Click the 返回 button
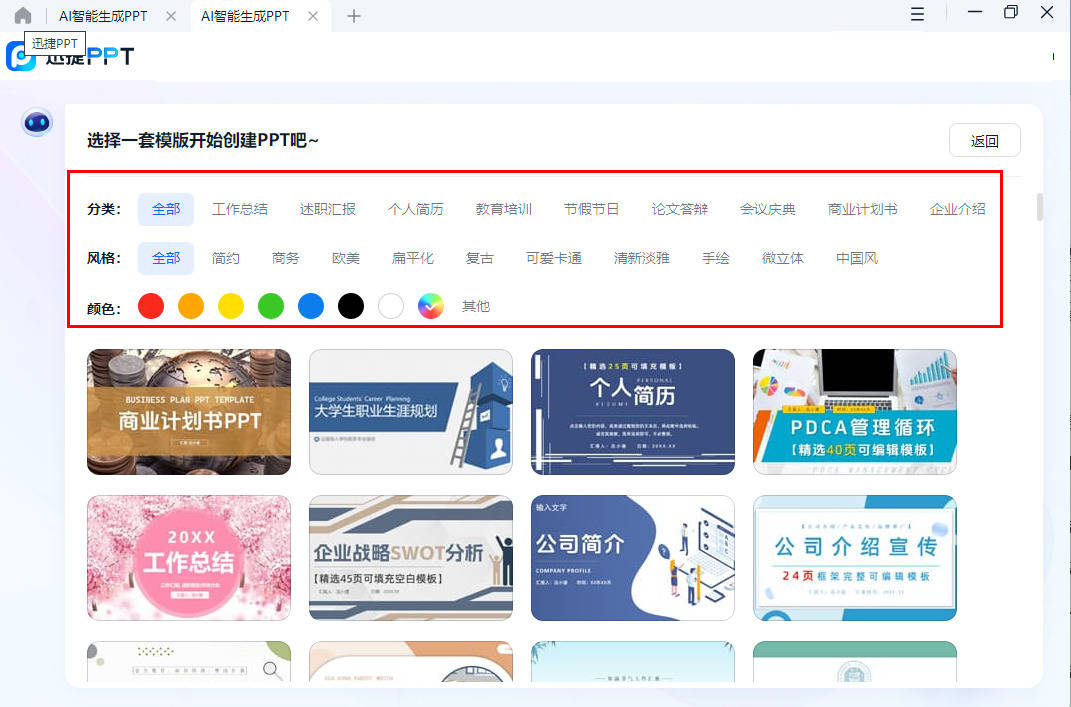This screenshot has height=707, width=1071. [x=984, y=141]
